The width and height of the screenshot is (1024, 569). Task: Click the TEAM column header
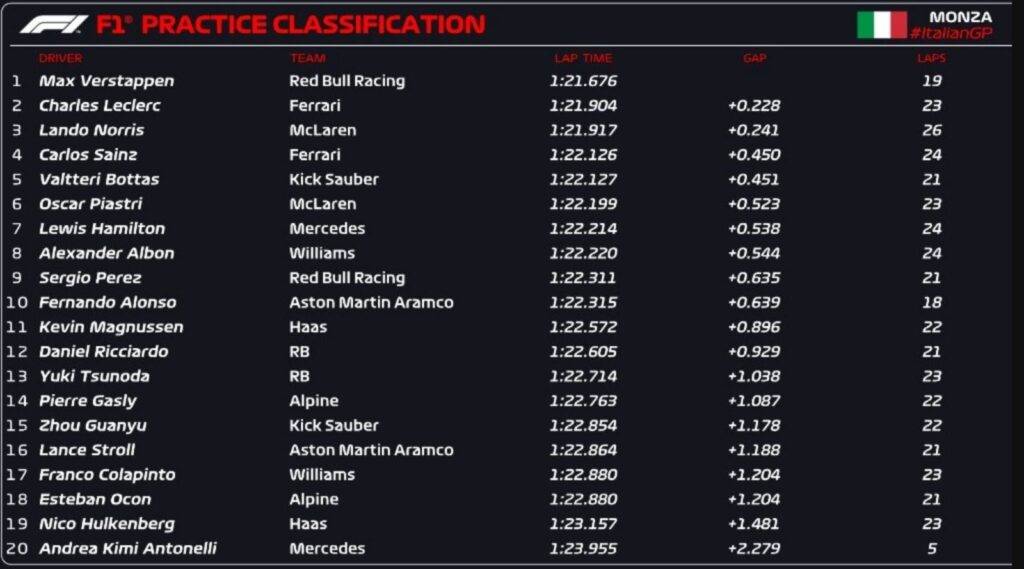click(x=307, y=58)
